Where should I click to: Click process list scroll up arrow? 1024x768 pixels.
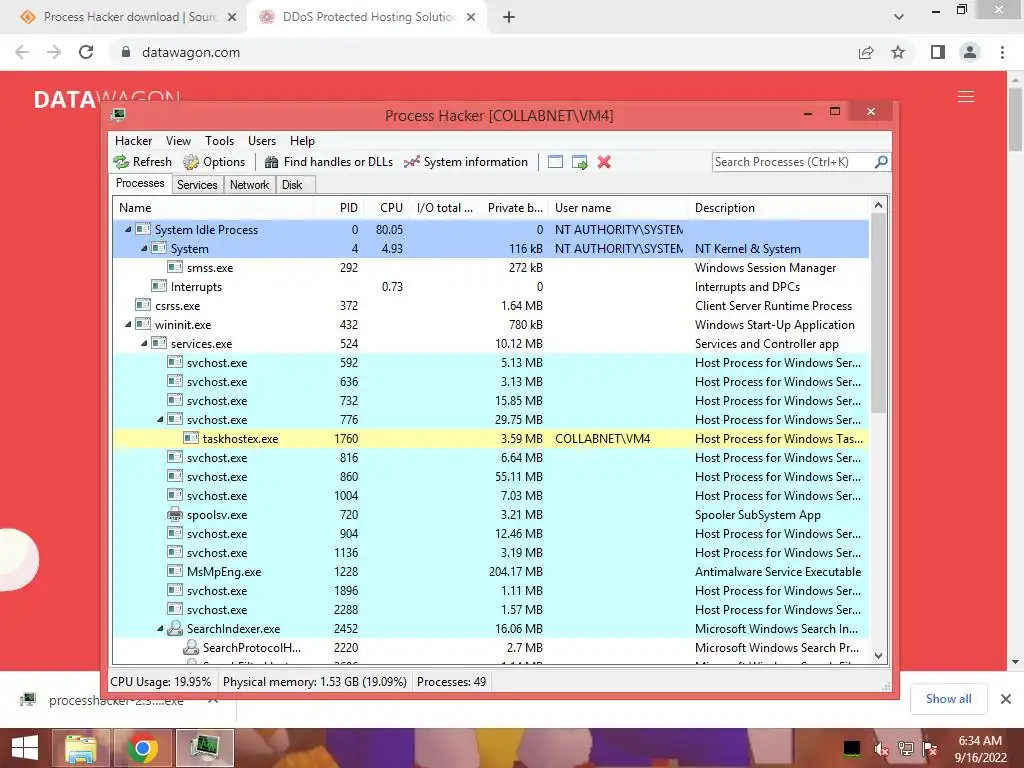[x=878, y=206]
